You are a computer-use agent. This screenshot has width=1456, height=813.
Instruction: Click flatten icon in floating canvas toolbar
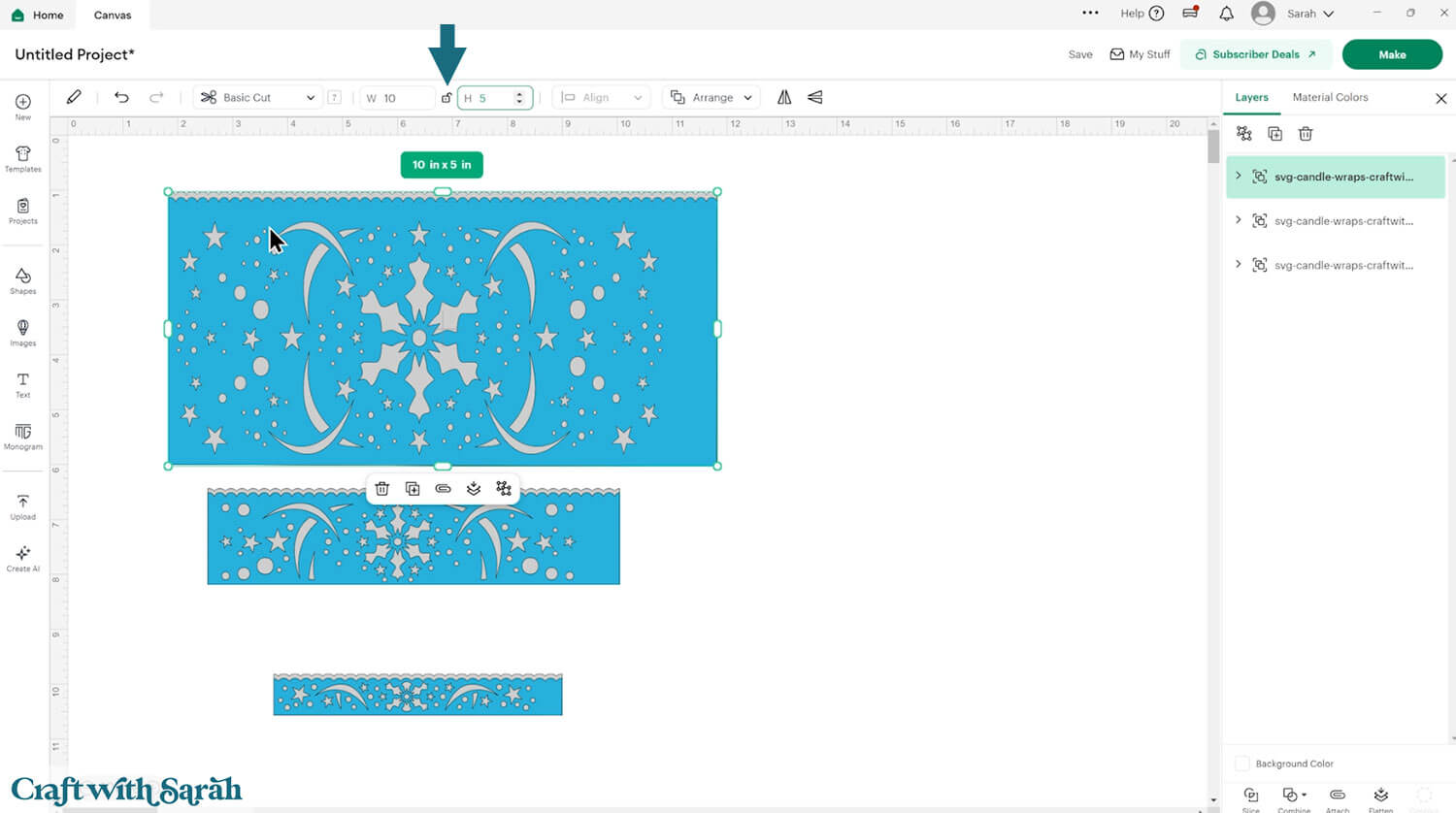pos(474,489)
